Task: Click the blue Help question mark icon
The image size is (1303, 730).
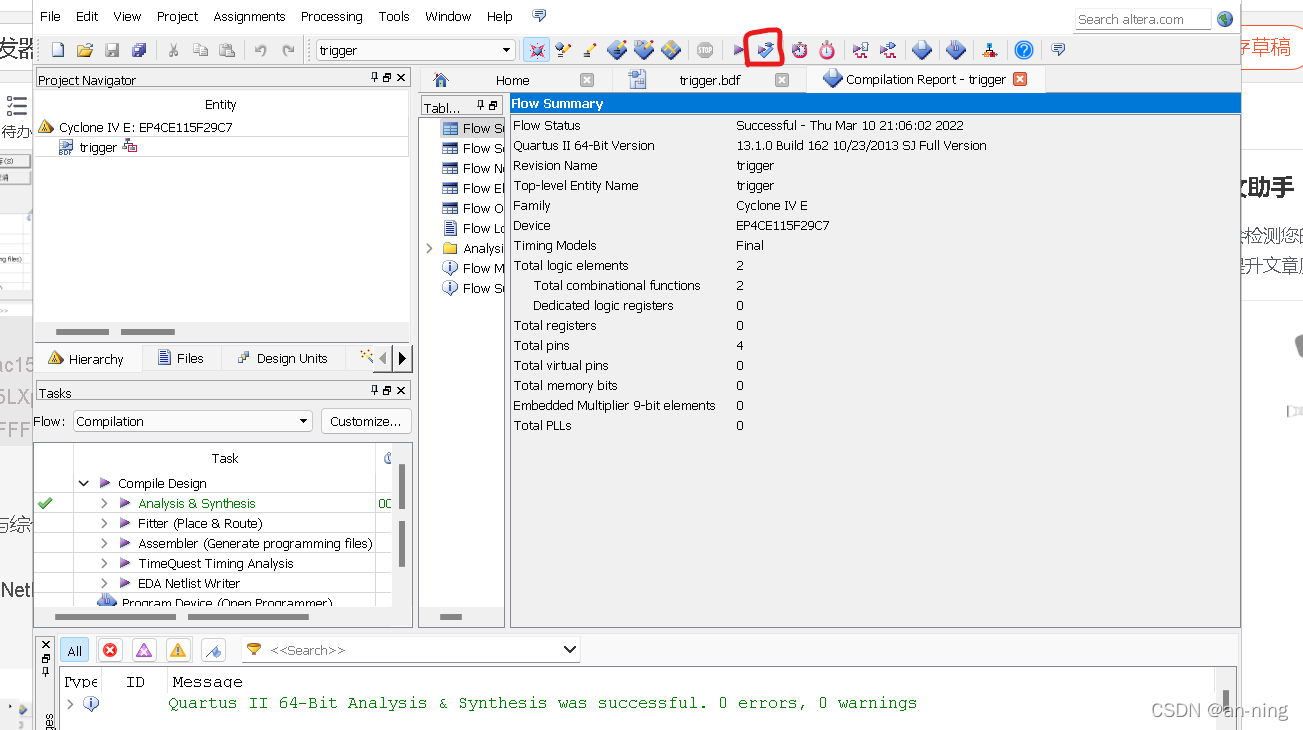Action: pos(1023,50)
